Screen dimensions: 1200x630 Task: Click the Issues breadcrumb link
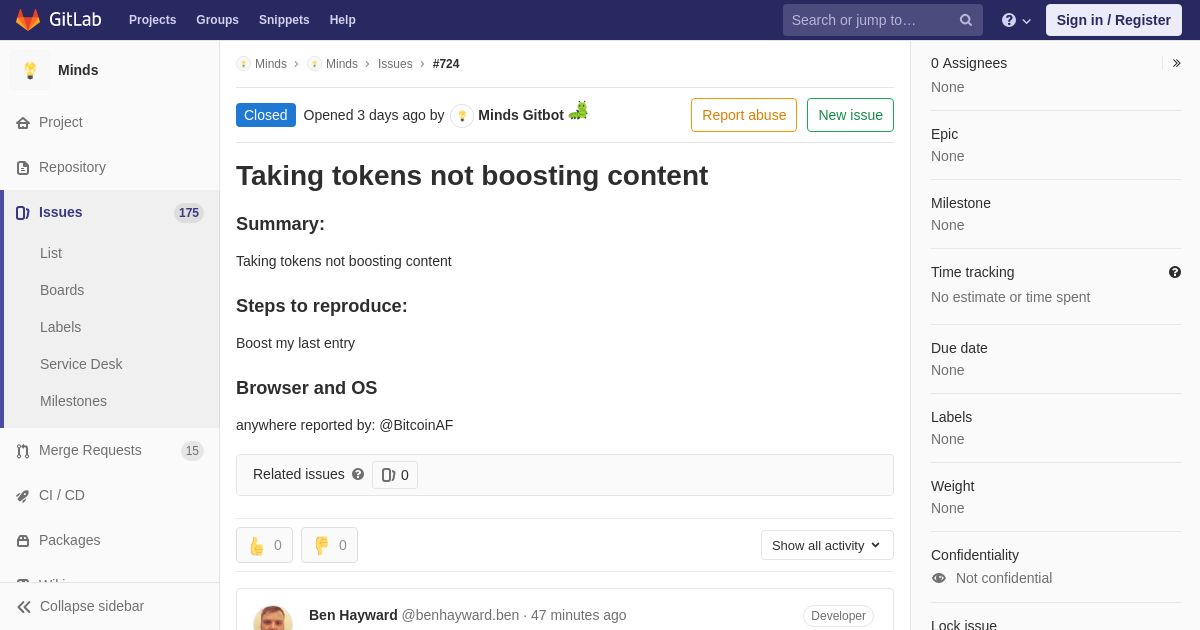[395, 64]
